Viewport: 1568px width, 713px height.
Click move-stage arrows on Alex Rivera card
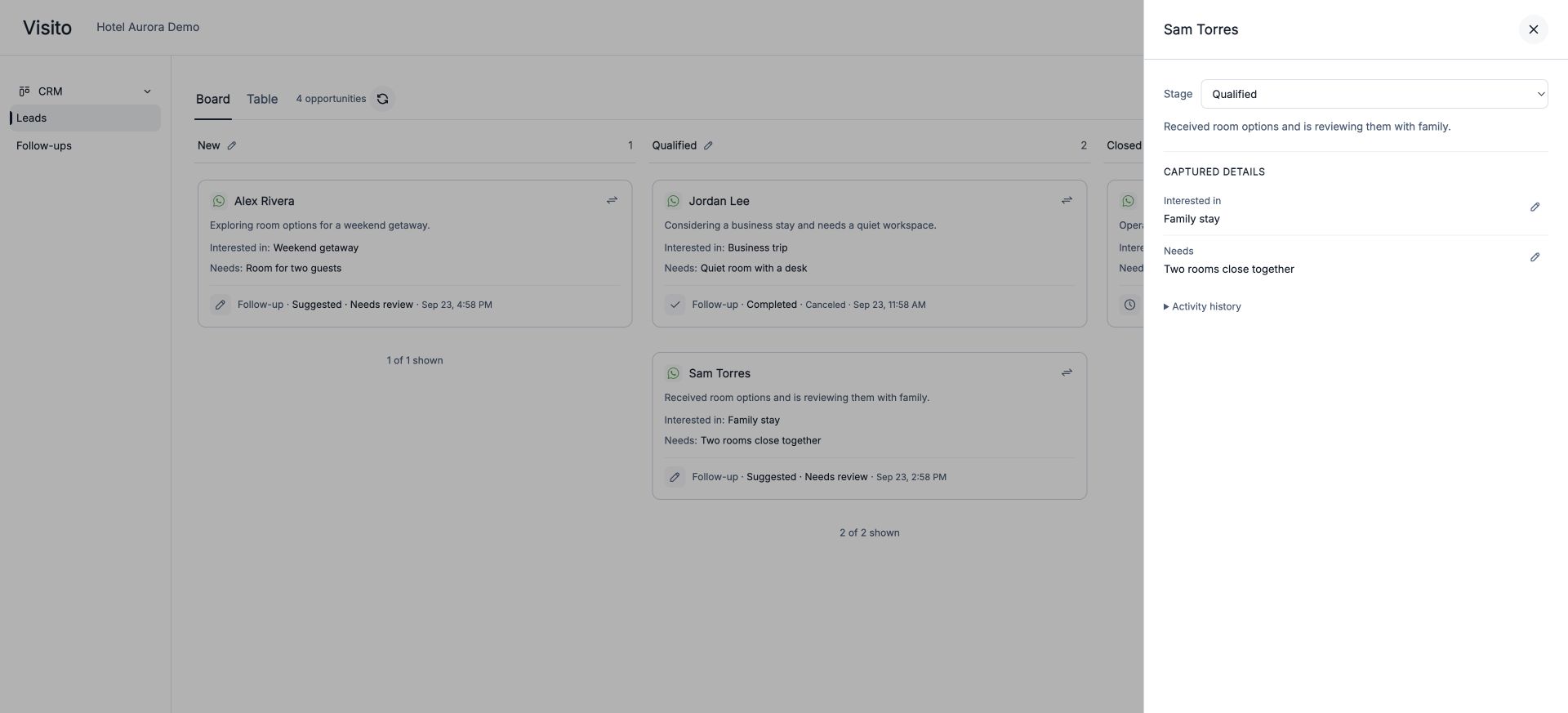click(612, 200)
